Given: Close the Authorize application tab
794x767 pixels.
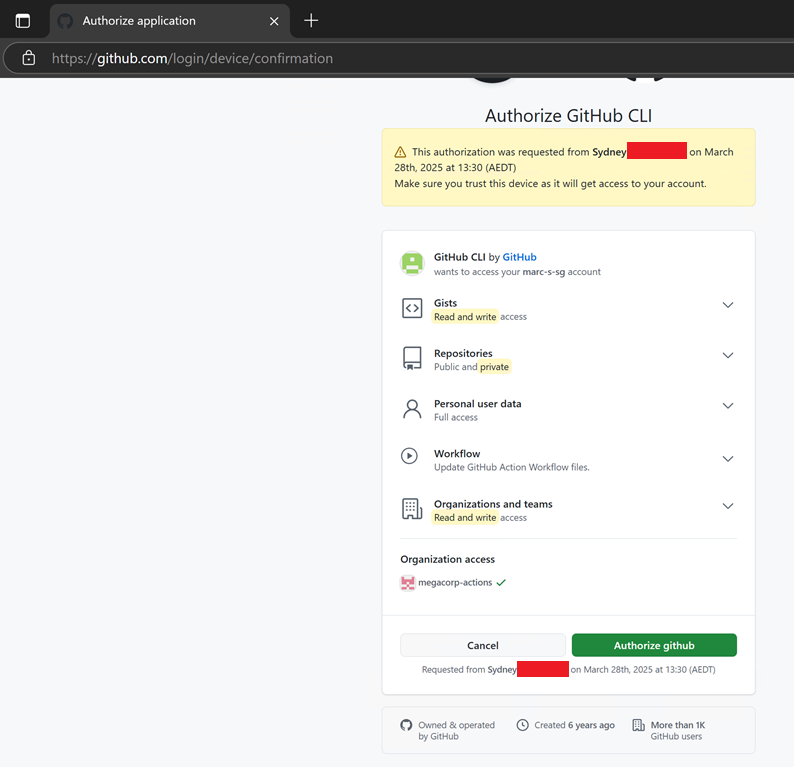Looking at the screenshot, I should point(274,21).
